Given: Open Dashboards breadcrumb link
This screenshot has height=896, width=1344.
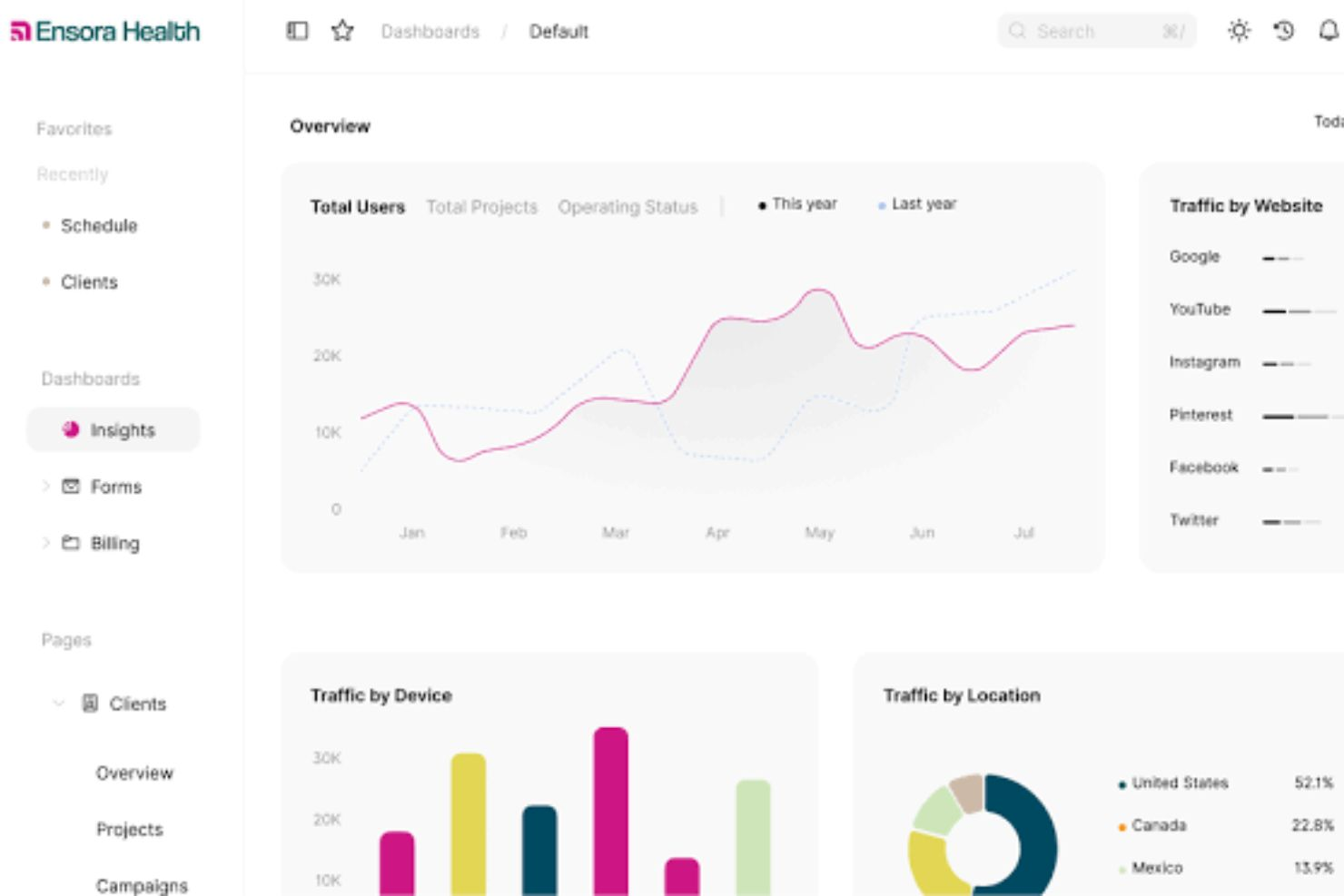Looking at the screenshot, I should (430, 32).
